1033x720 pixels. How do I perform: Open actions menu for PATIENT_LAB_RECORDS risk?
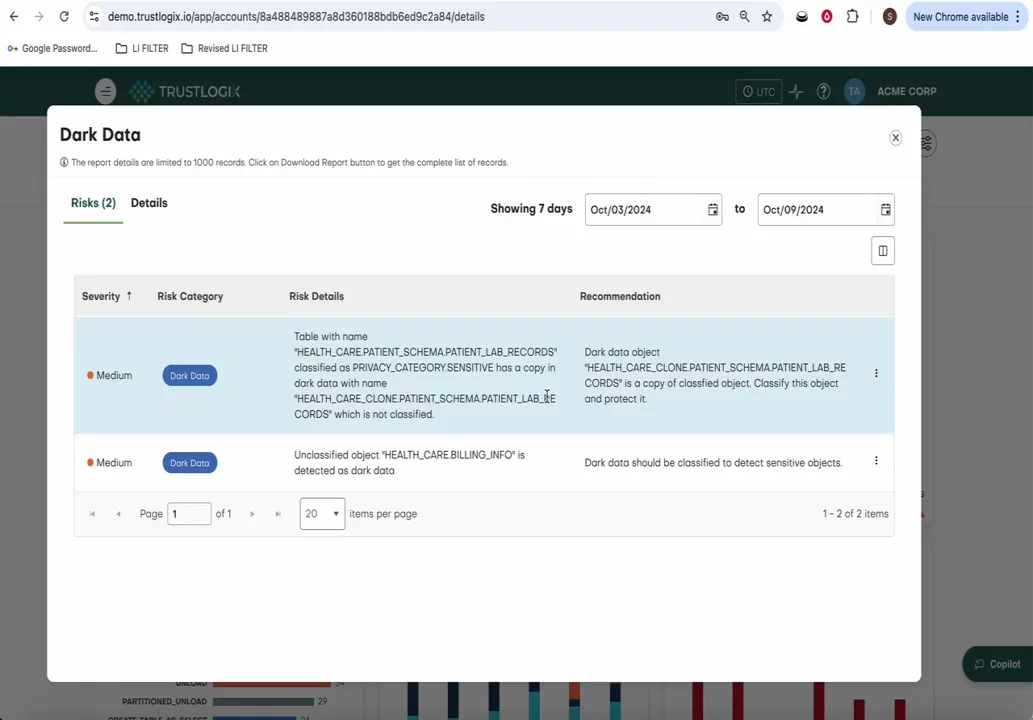pos(876,374)
